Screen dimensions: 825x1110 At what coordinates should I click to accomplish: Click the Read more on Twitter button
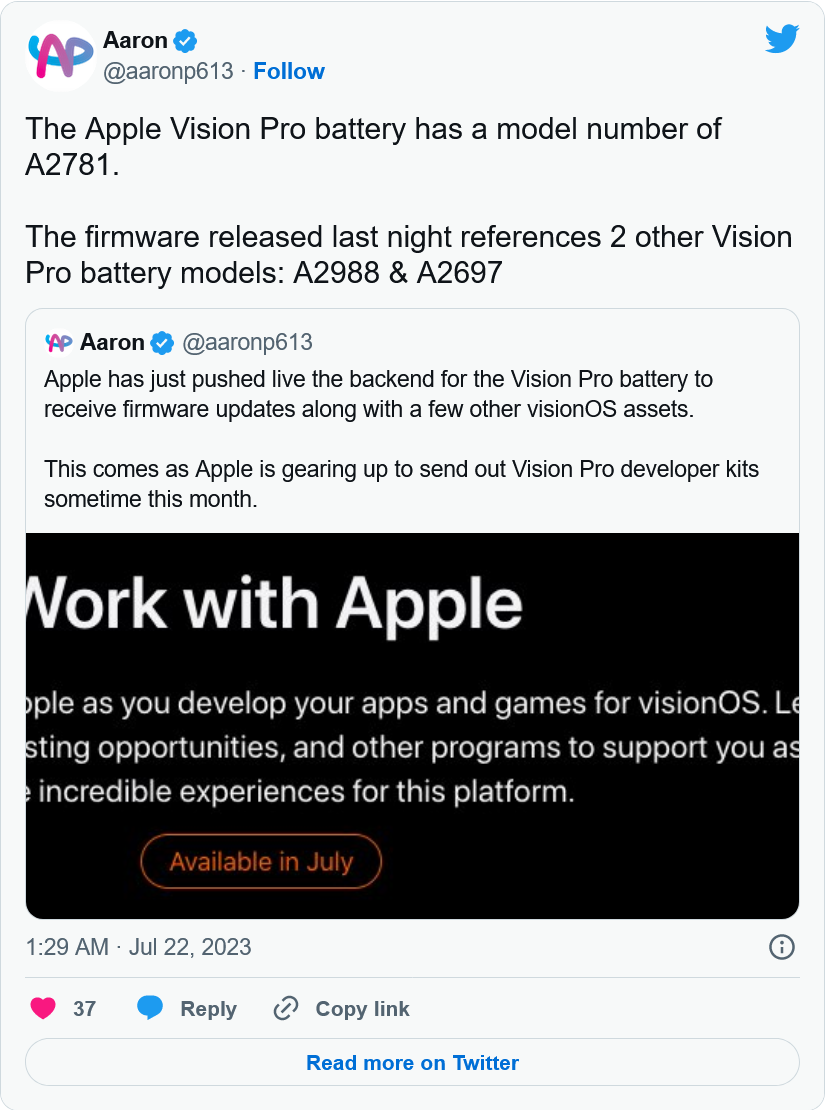click(x=412, y=1063)
